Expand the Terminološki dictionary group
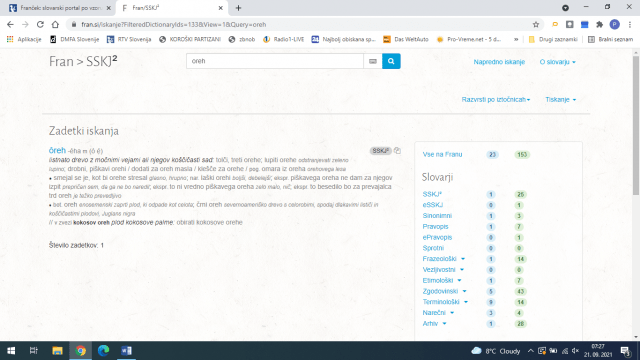Screen dimensions: 640x360 pos(466,302)
